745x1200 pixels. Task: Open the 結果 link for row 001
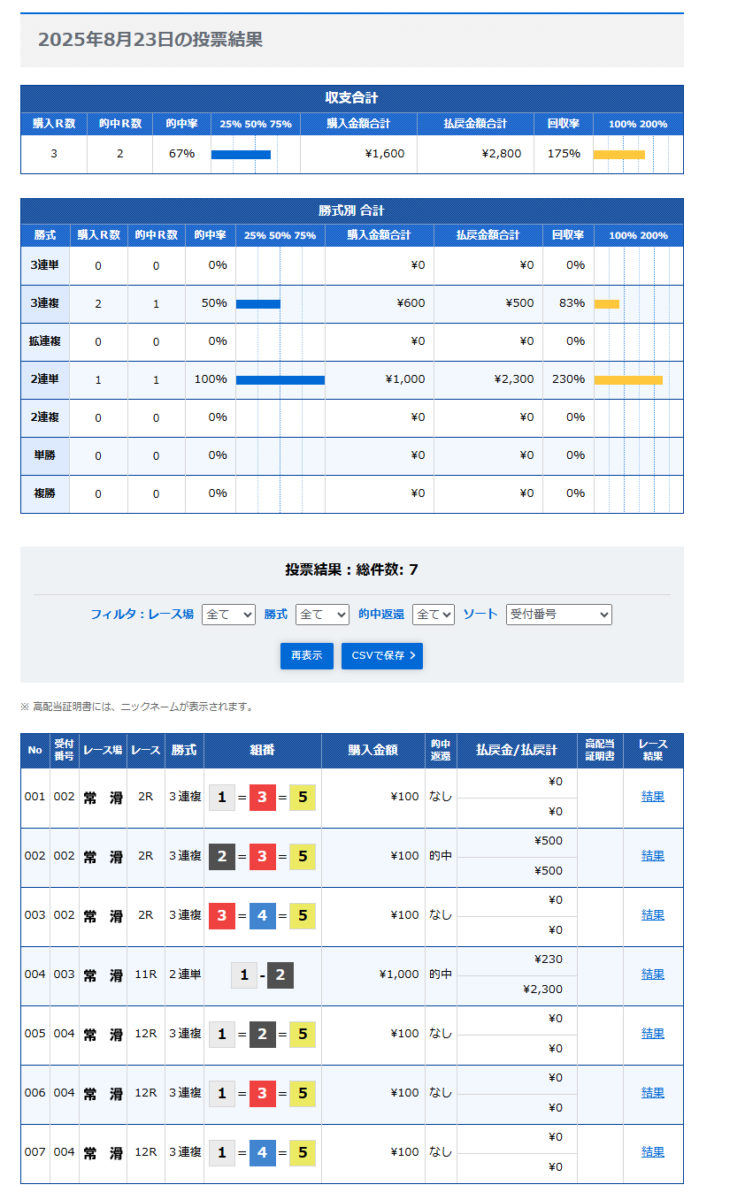tap(652, 797)
